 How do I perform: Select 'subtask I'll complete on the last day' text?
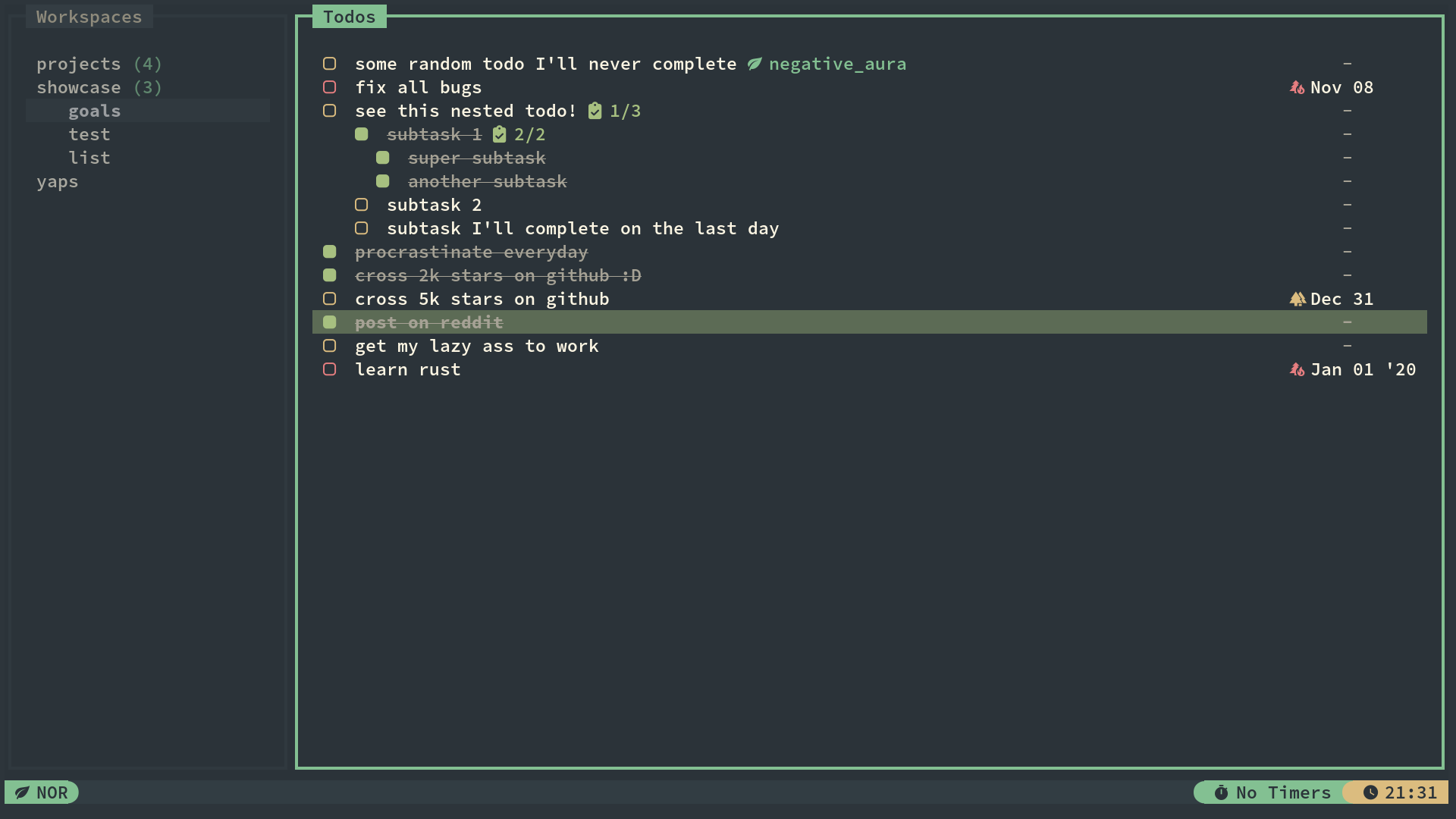583,228
